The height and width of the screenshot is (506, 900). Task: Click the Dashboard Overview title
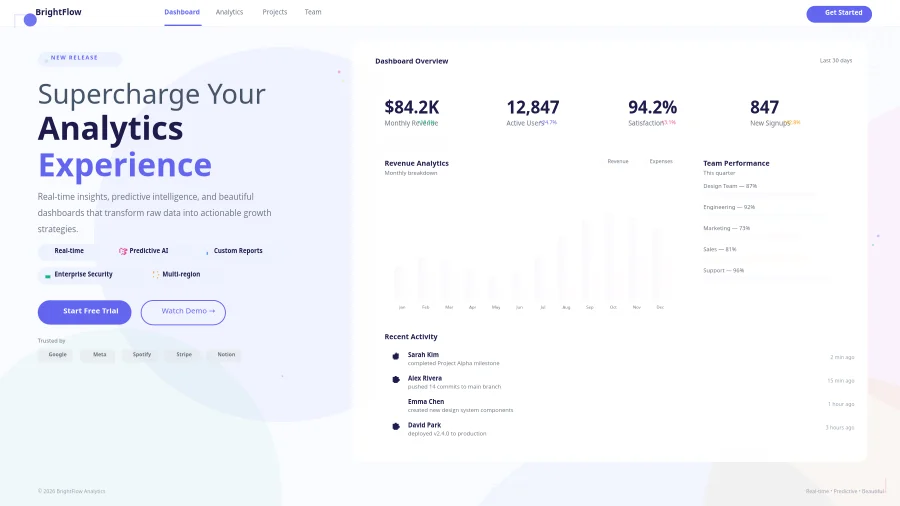pos(412,61)
